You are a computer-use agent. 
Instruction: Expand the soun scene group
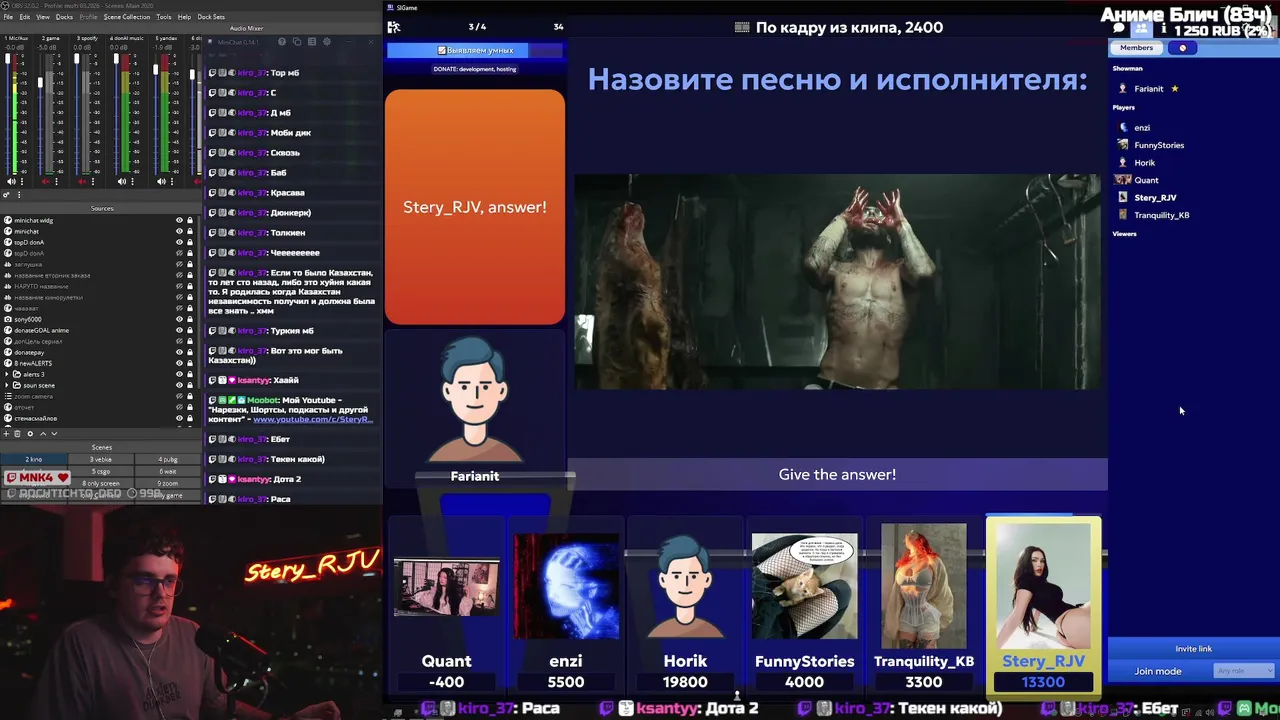click(x=6, y=385)
